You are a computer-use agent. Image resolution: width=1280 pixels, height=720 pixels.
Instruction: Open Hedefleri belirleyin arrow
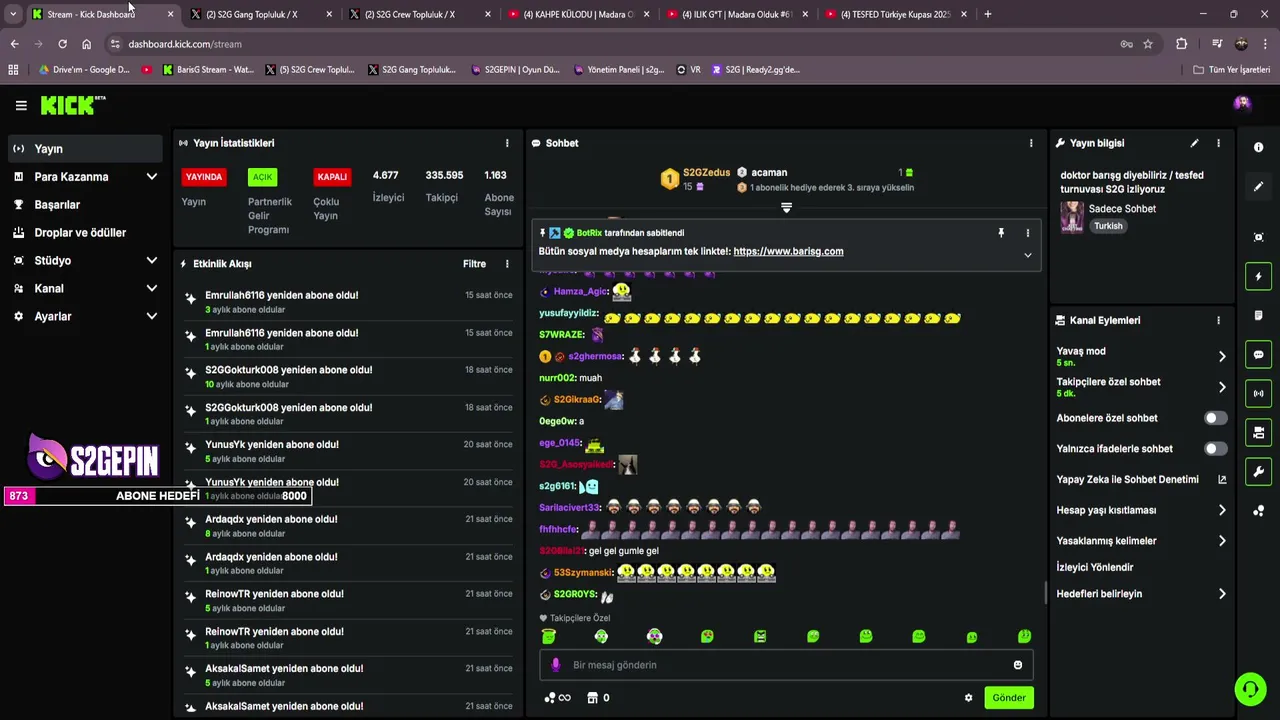tap(1222, 594)
